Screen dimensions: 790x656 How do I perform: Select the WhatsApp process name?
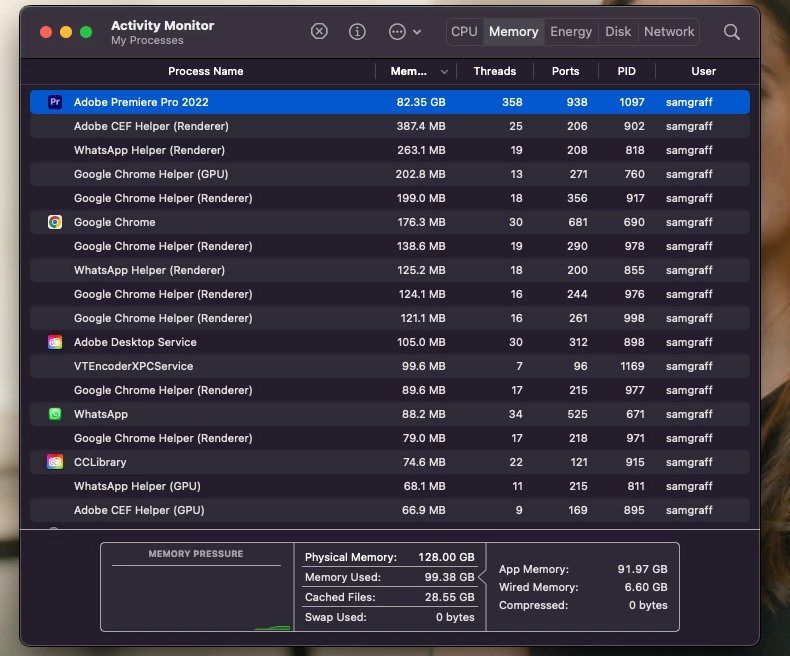(x=101, y=414)
